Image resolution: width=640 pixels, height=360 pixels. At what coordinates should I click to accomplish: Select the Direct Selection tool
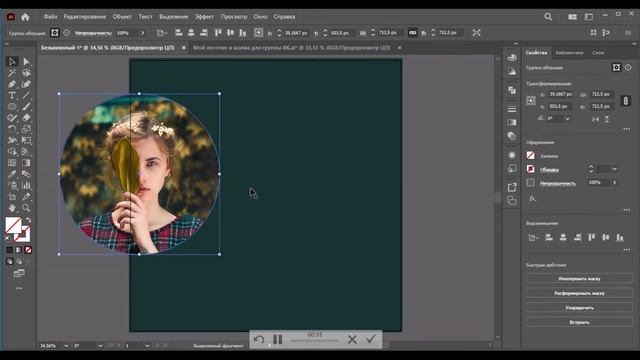click(x=26, y=62)
